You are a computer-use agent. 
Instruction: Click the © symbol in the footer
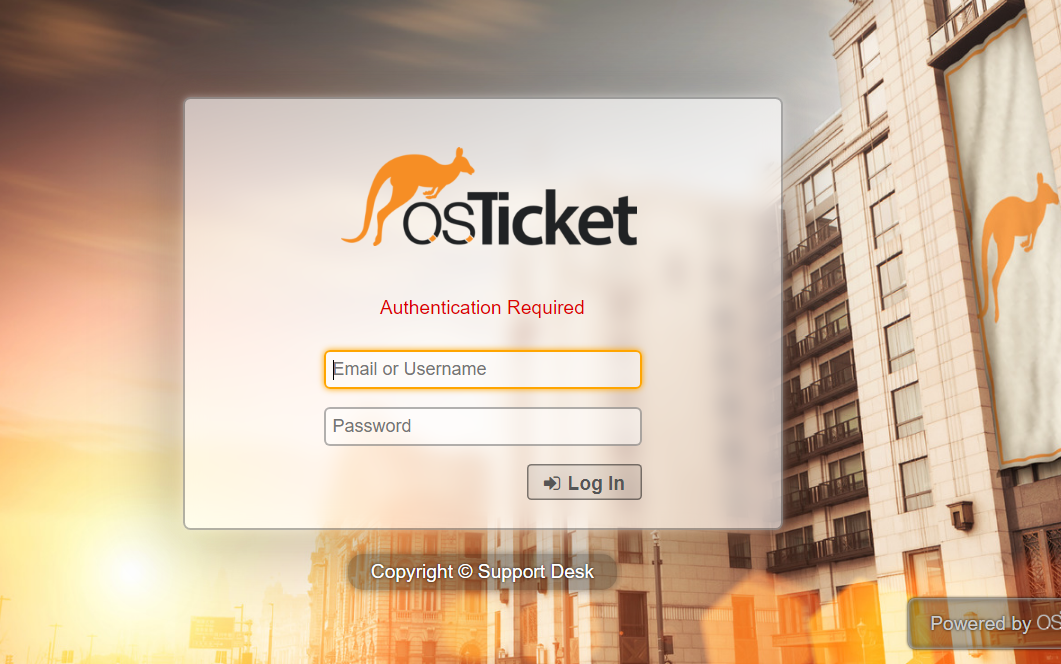(x=465, y=571)
